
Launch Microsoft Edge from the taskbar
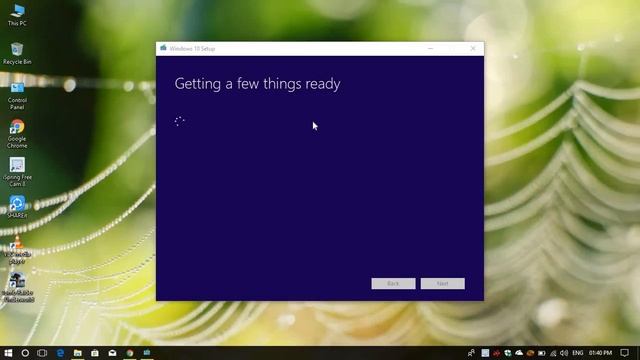pyautogui.click(x=60, y=353)
